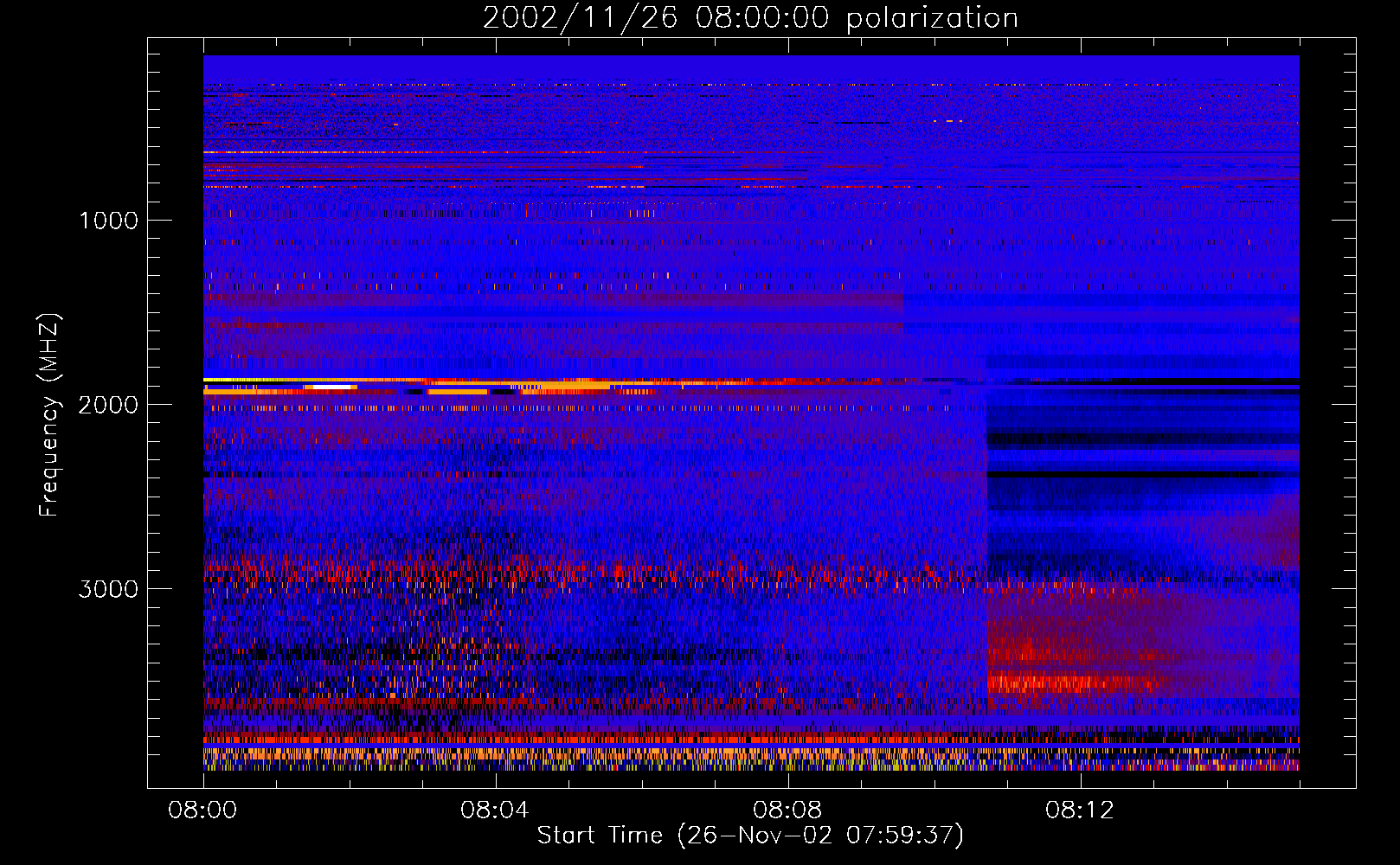The height and width of the screenshot is (865, 1400).
Task: Select the 'Frequency (MHZ)' axis label
Action: (49, 415)
